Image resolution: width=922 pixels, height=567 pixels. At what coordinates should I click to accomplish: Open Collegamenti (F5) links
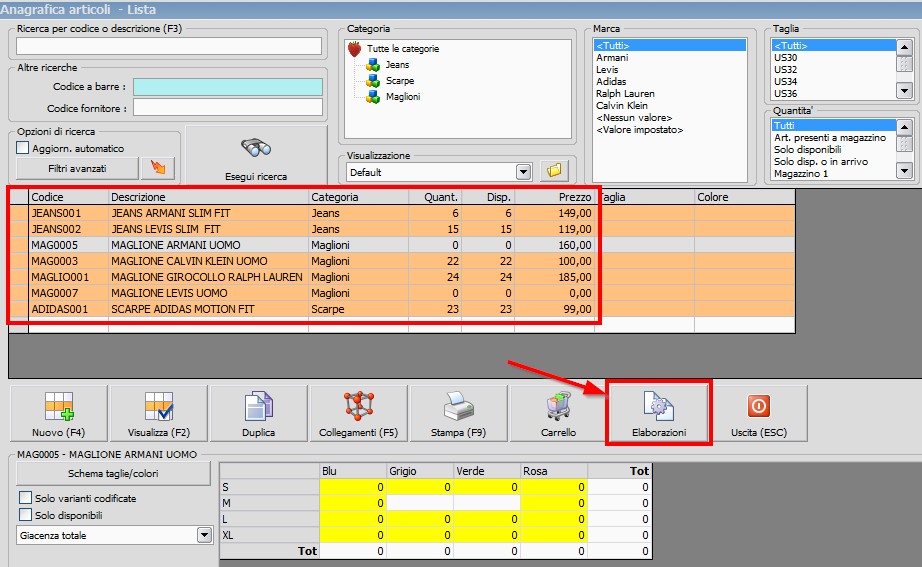click(x=359, y=413)
